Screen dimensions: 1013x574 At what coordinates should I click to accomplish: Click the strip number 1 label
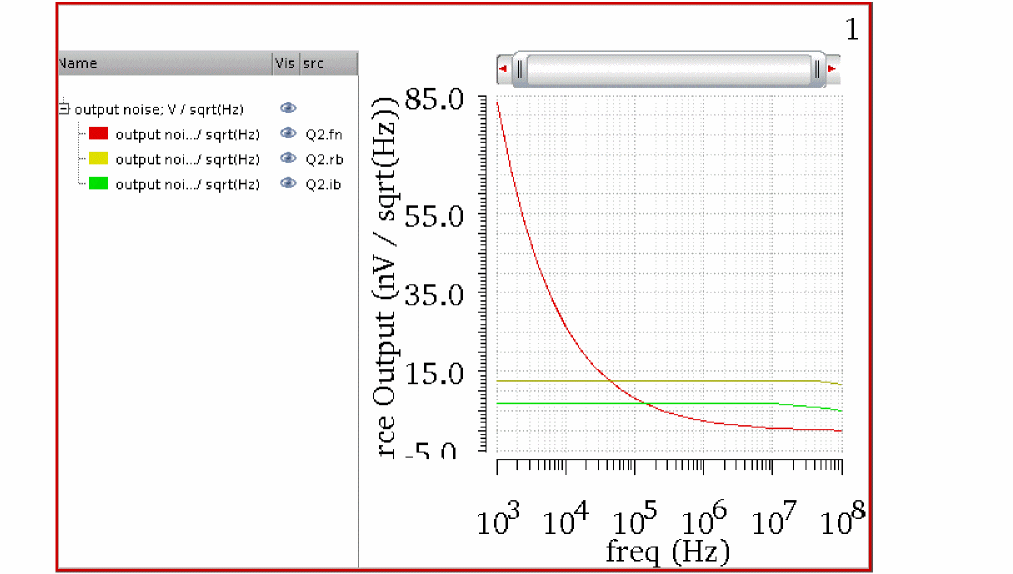[852, 30]
